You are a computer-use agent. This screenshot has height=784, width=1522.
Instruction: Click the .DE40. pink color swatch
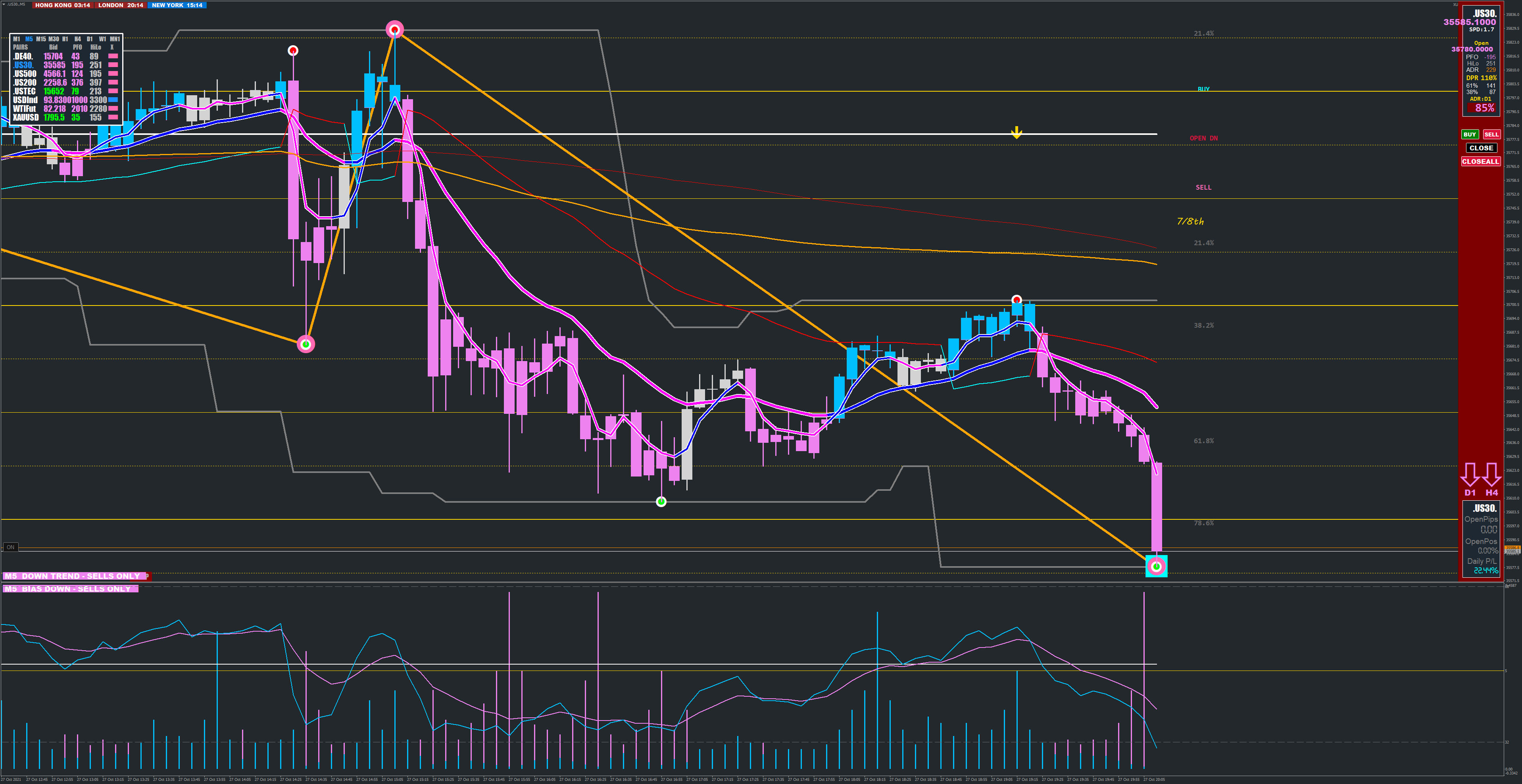(x=113, y=57)
